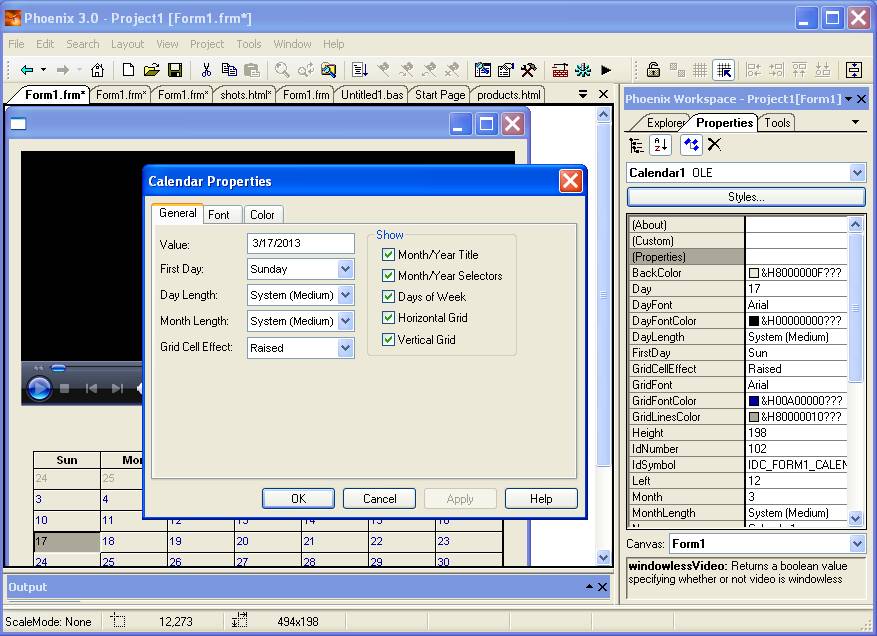Click the Styles... button
The height and width of the screenshot is (636, 877).
click(x=746, y=197)
